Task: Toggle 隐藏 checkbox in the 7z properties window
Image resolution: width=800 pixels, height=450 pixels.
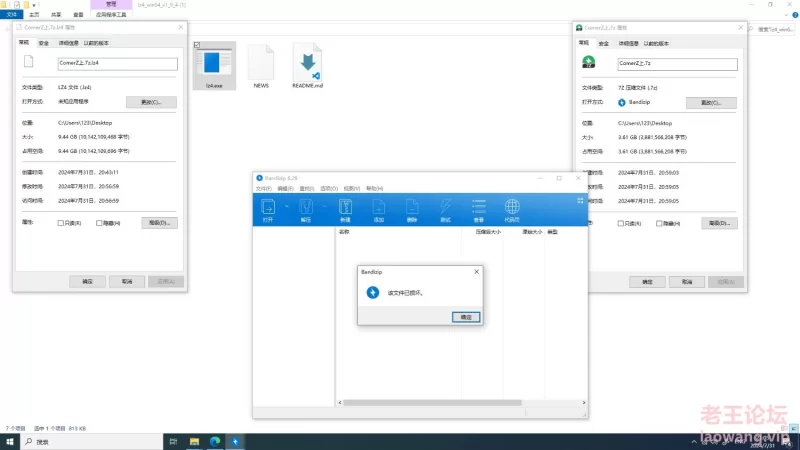Action: [659, 223]
